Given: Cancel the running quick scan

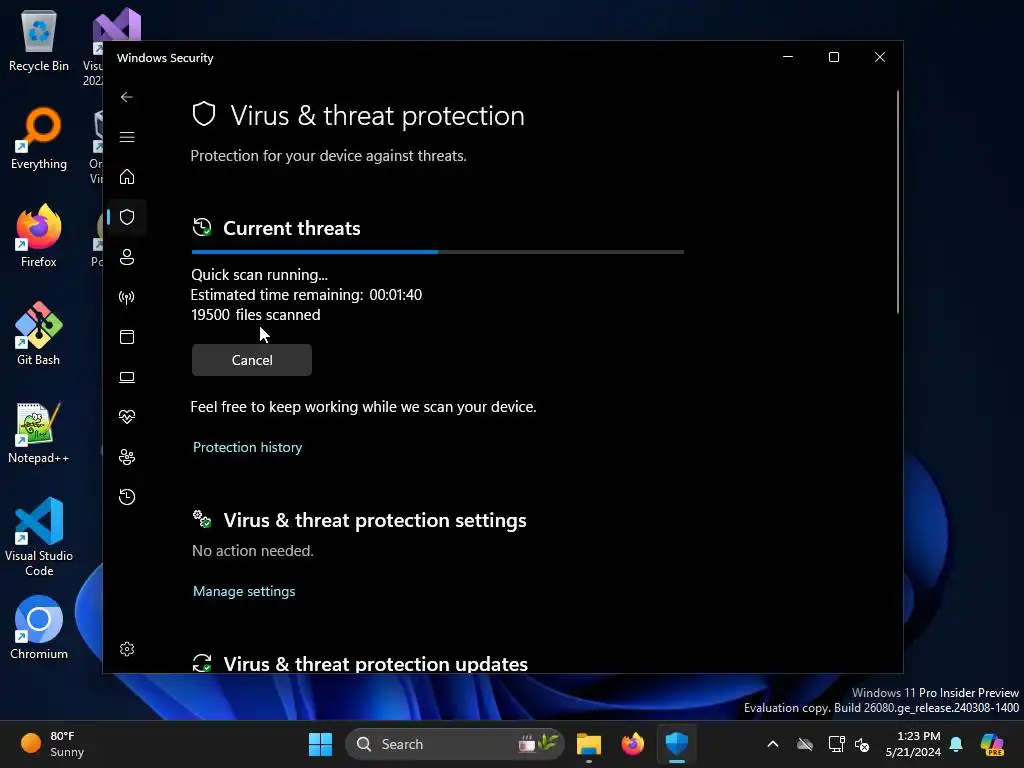Looking at the screenshot, I should (x=252, y=360).
